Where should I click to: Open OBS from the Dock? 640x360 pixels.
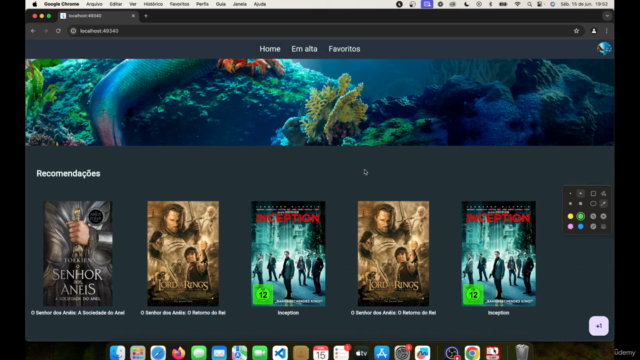tap(452, 352)
